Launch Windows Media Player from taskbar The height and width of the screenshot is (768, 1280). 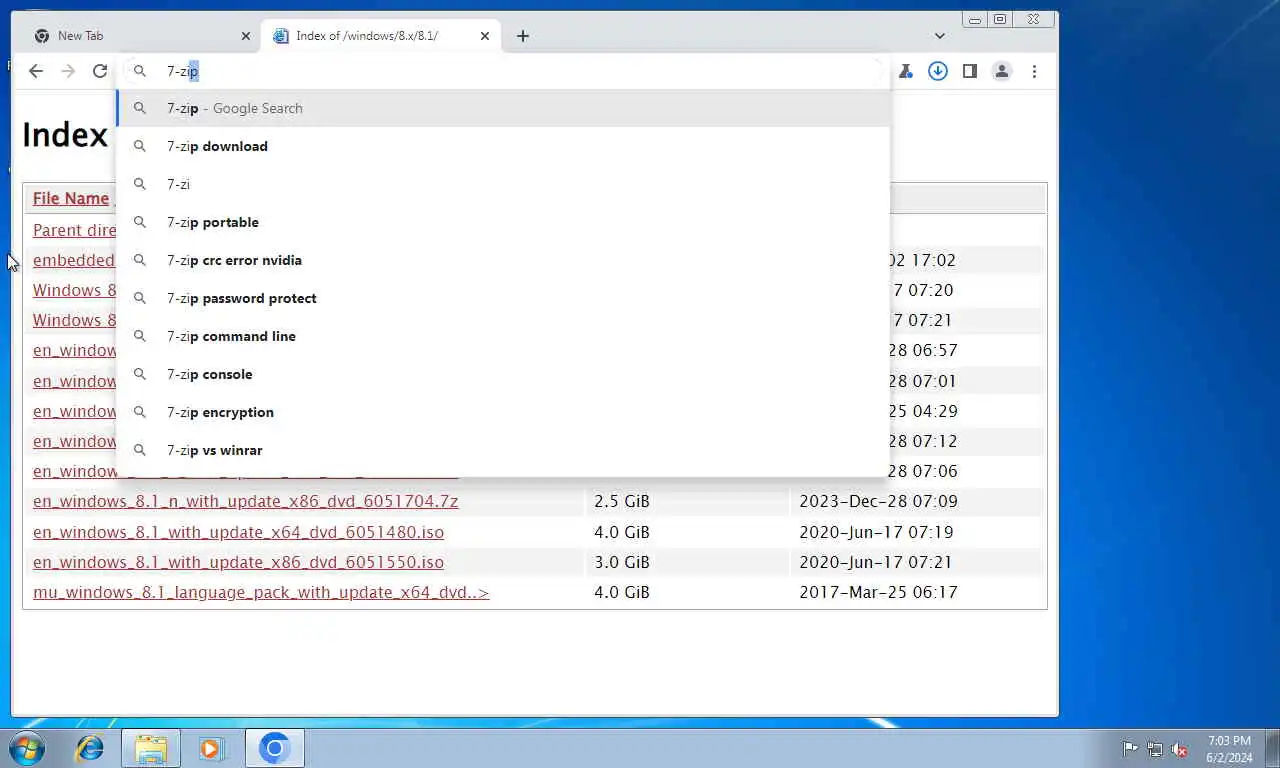(x=212, y=748)
